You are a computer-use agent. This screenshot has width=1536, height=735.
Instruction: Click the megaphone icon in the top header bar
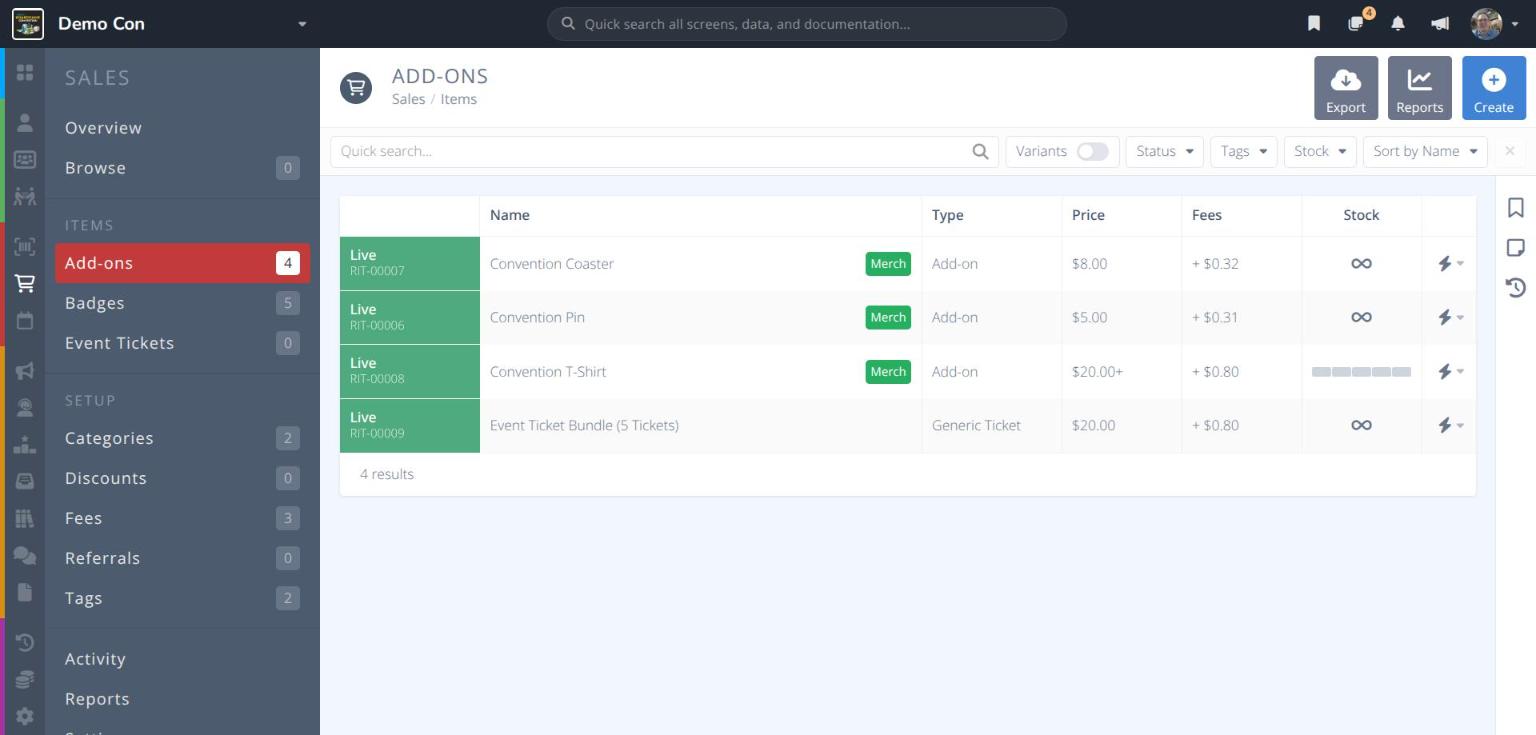[1440, 24]
